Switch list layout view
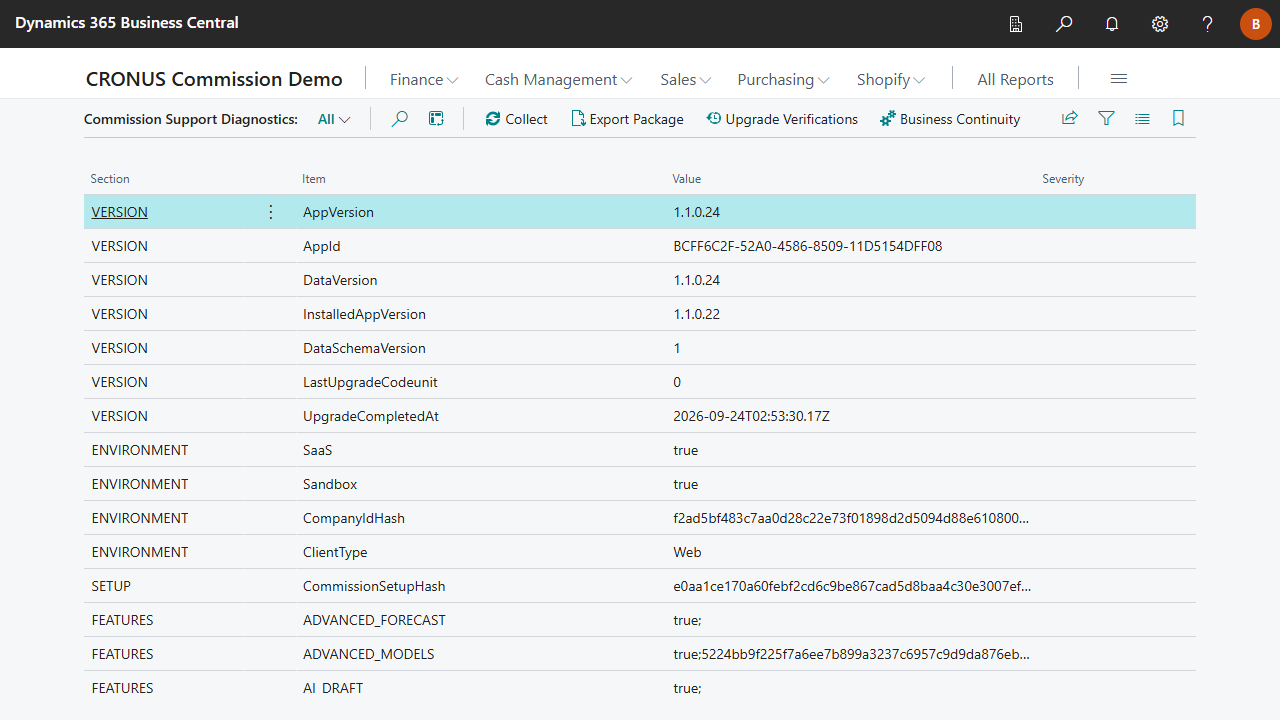Image resolution: width=1280 pixels, height=720 pixels. [1142, 119]
